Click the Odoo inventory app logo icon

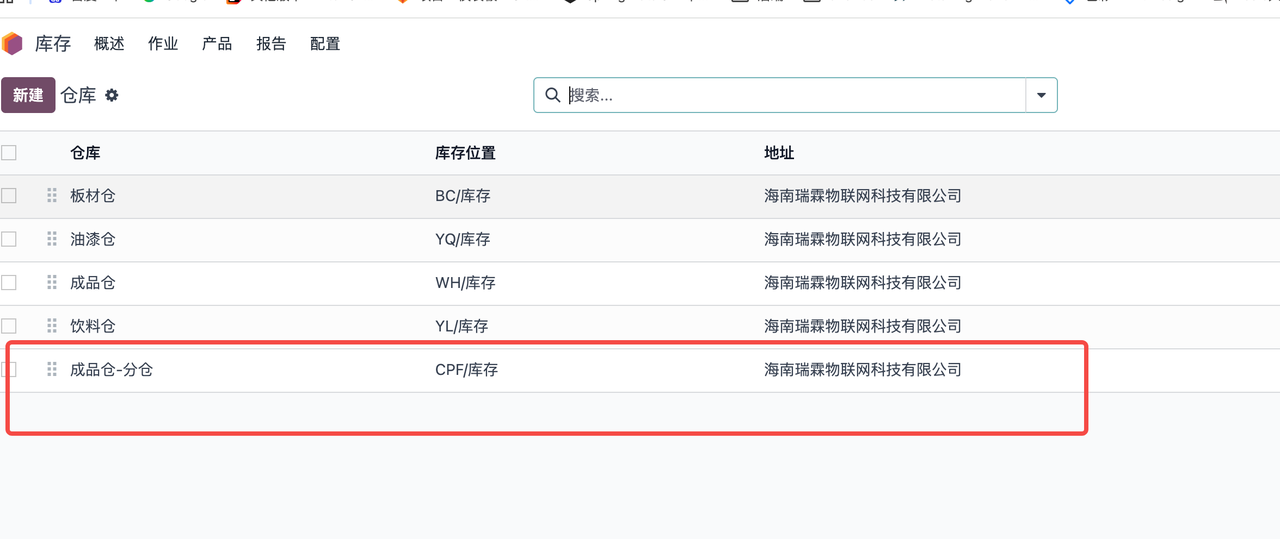click(x=11, y=43)
